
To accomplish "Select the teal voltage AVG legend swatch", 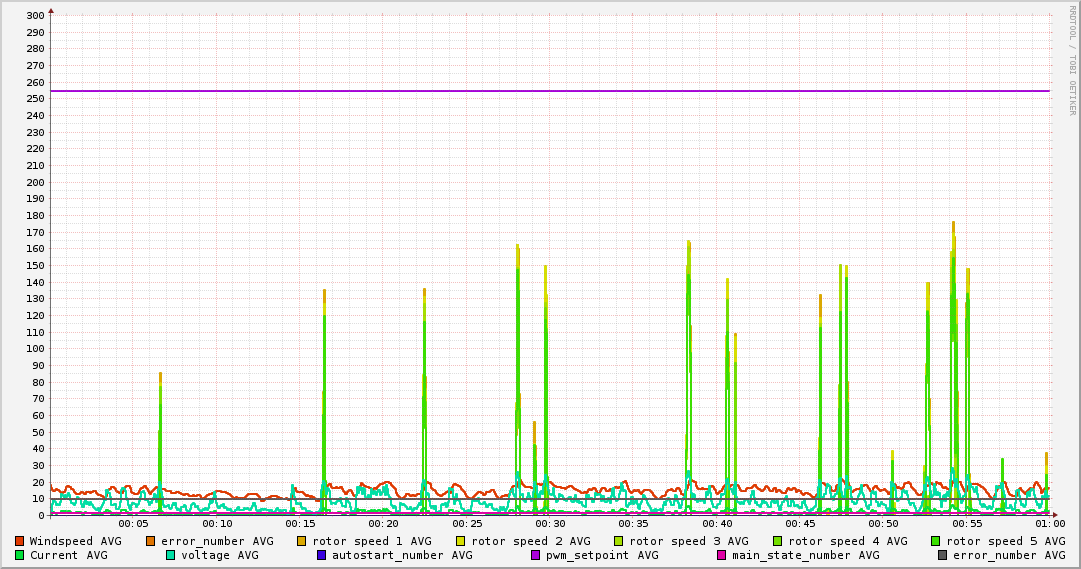I will point(170,555).
